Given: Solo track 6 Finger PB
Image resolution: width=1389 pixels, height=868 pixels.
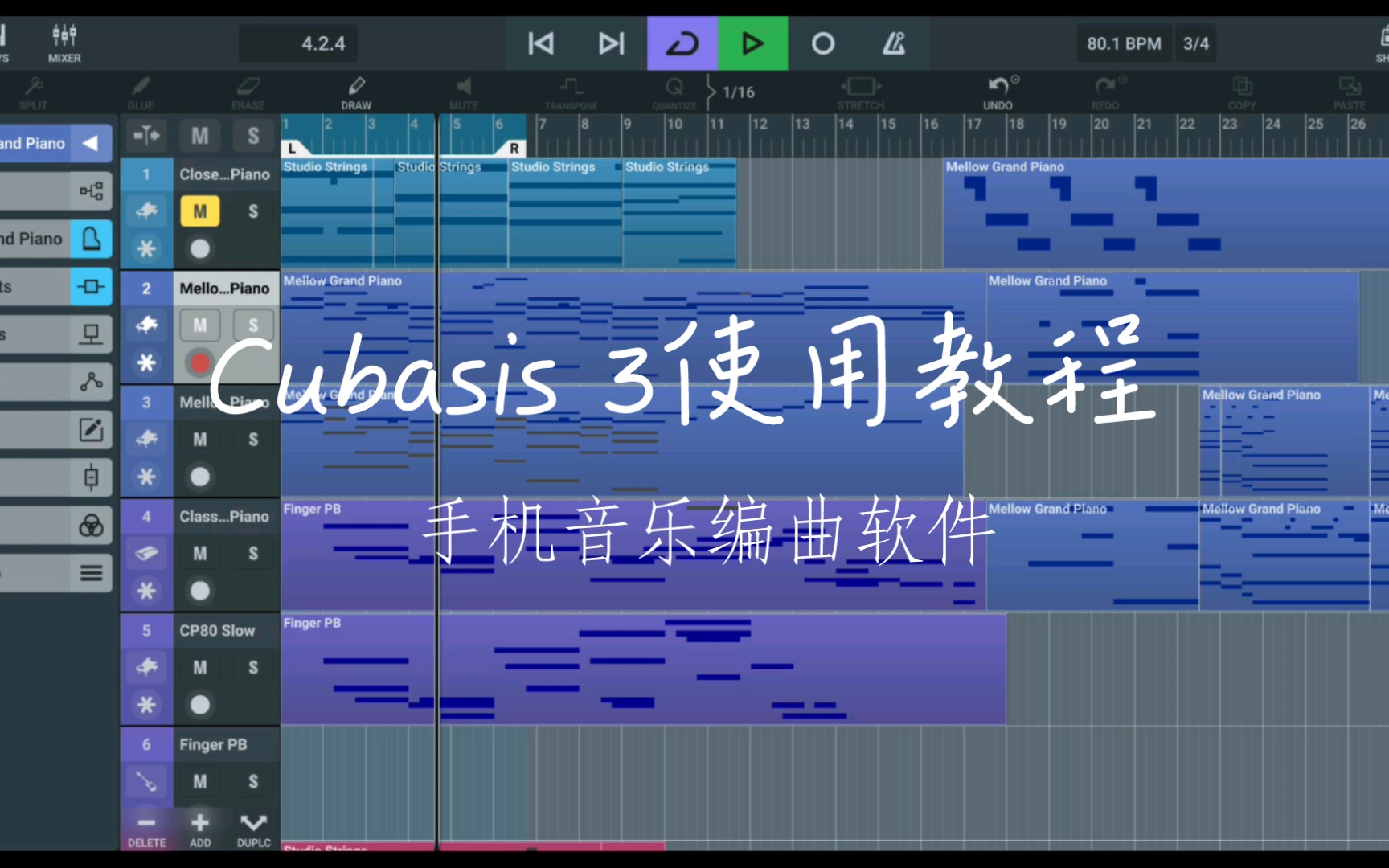Looking at the screenshot, I should [253, 782].
